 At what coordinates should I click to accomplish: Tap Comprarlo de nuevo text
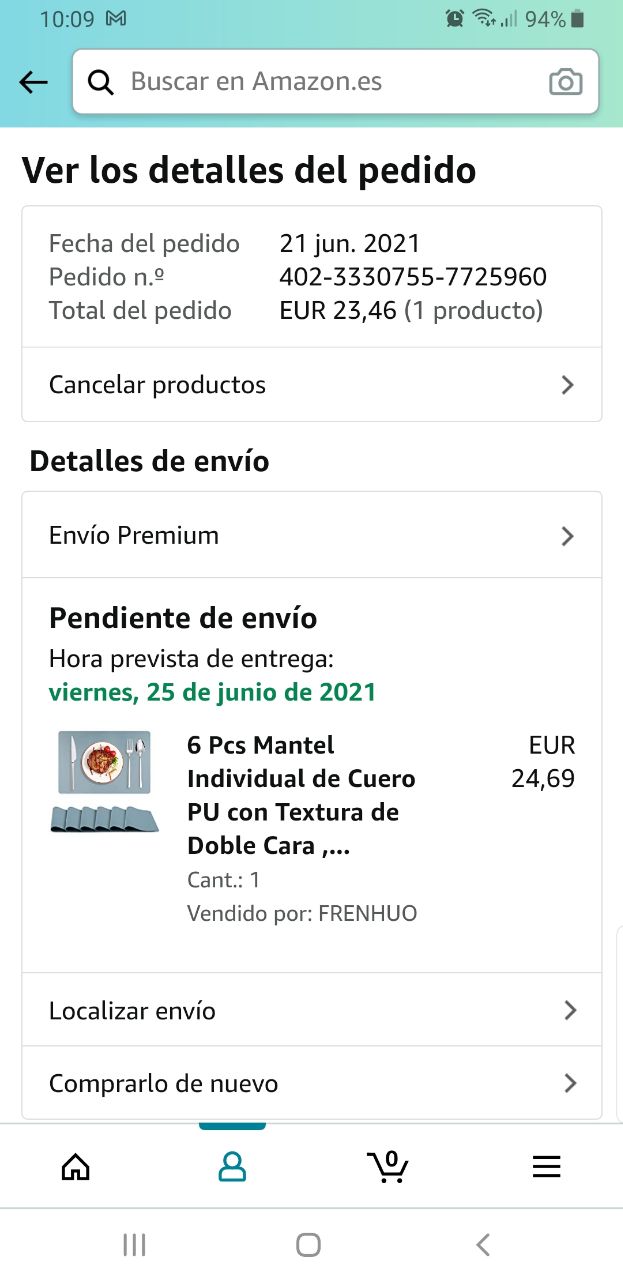click(164, 1083)
